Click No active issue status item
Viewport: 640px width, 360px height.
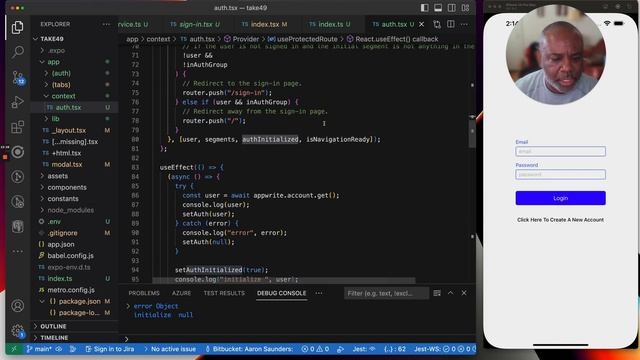(170, 349)
